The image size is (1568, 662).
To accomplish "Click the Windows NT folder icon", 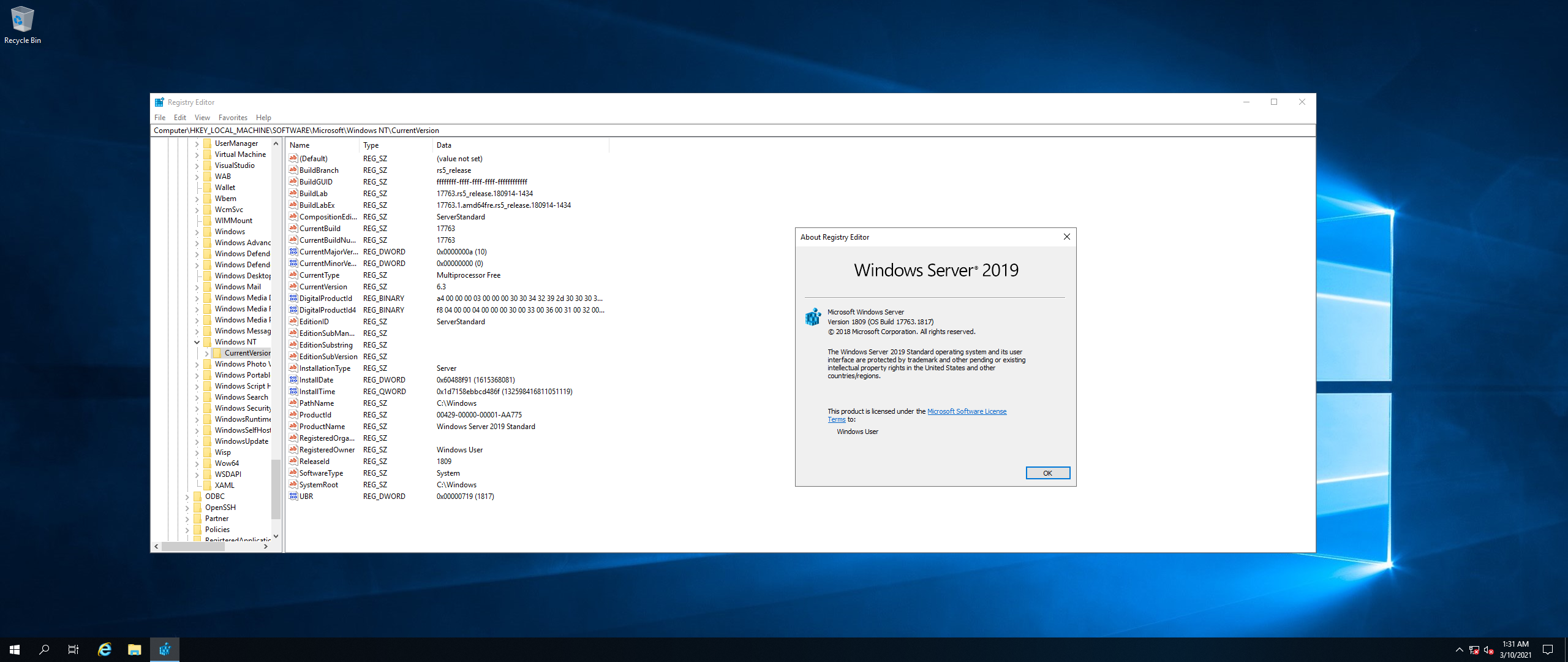I will click(x=207, y=341).
